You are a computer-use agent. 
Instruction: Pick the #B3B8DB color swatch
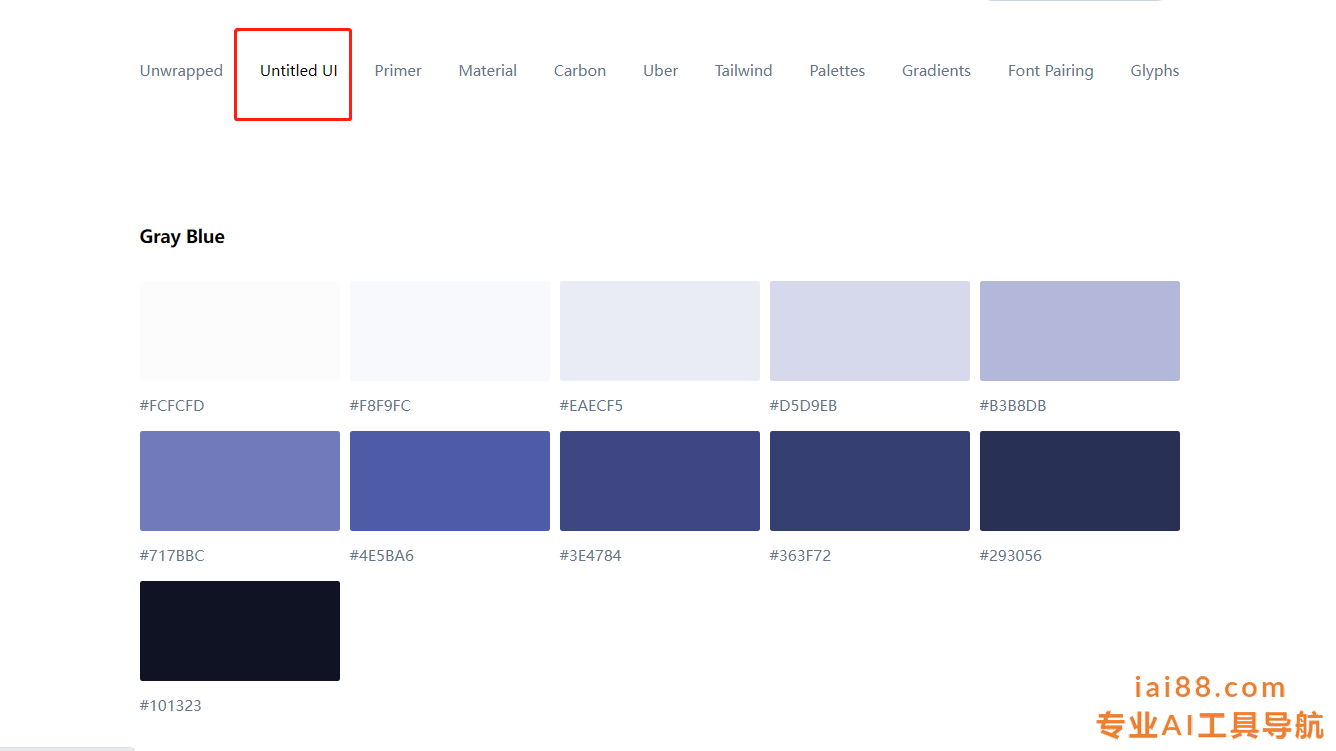click(1080, 331)
